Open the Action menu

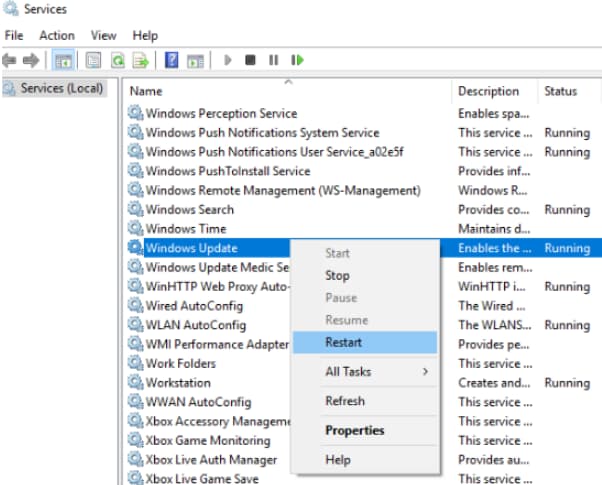pos(57,35)
